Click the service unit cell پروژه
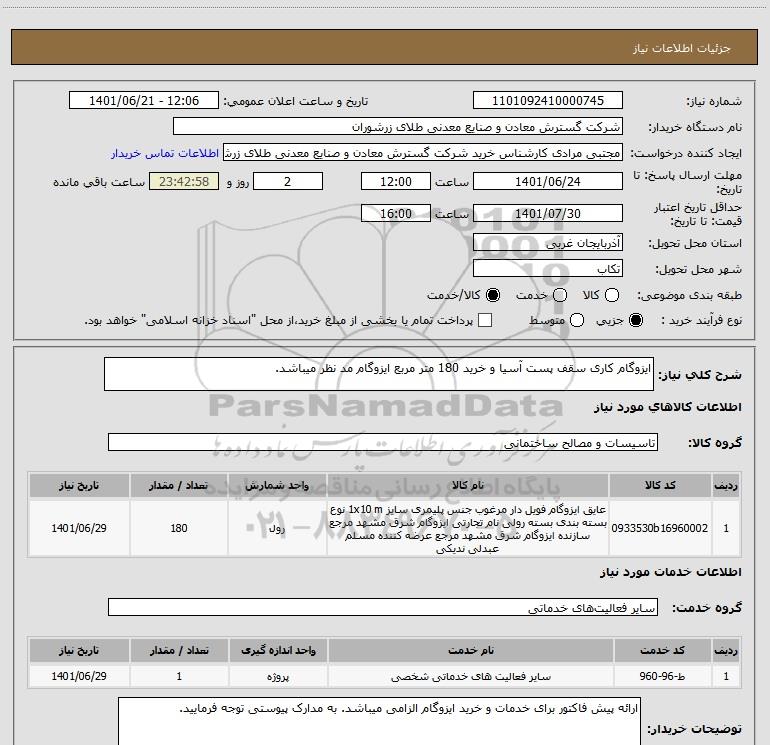Screen dimensions: 770x745 pyautogui.click(x=278, y=676)
